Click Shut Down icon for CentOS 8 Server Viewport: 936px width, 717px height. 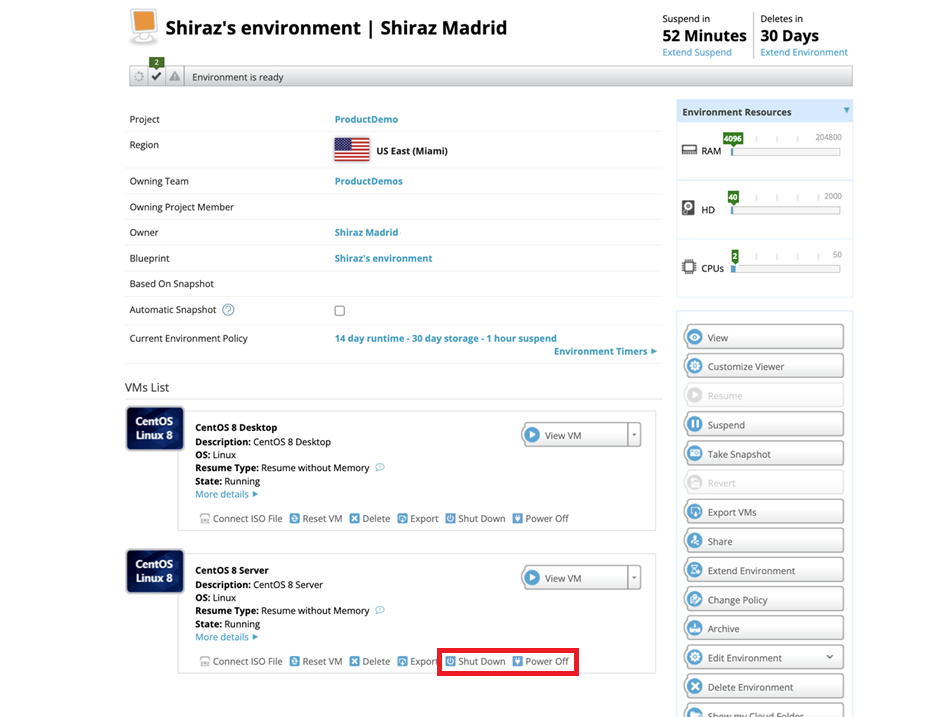click(451, 661)
